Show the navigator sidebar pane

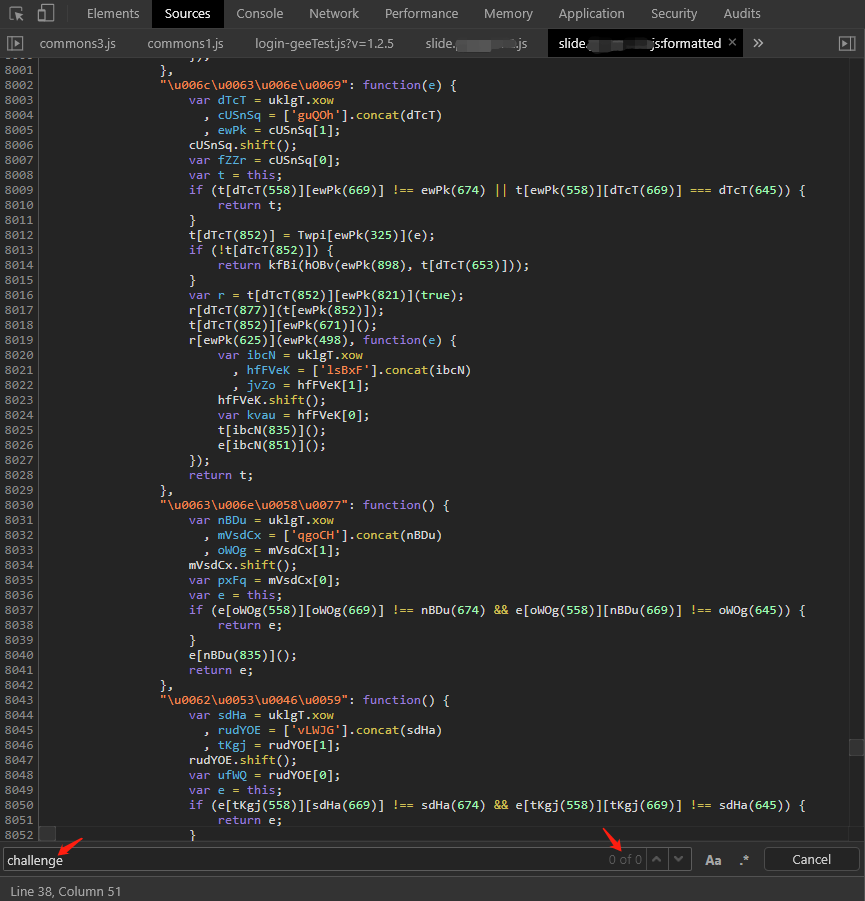(x=15, y=43)
